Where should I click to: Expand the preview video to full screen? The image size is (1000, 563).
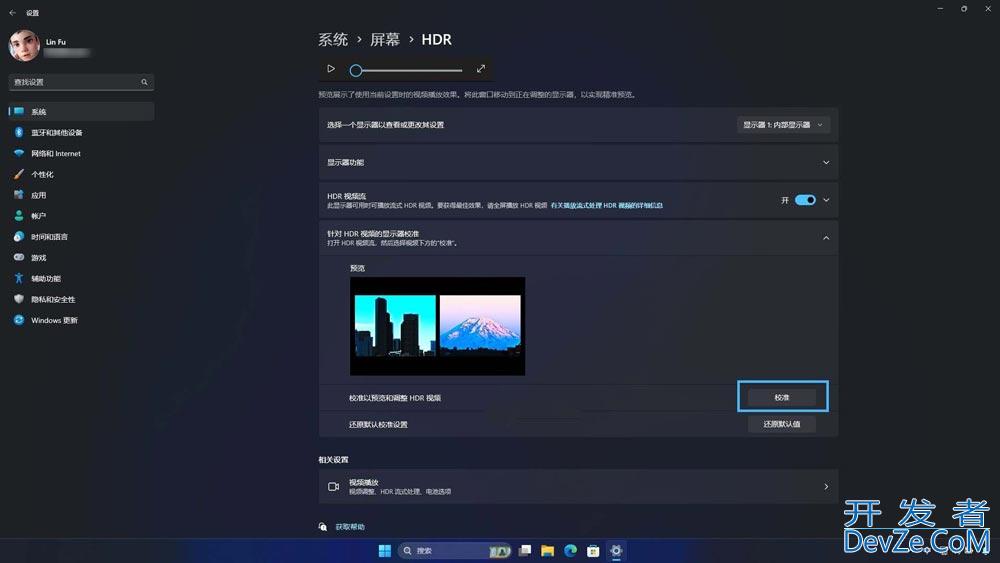pos(481,69)
